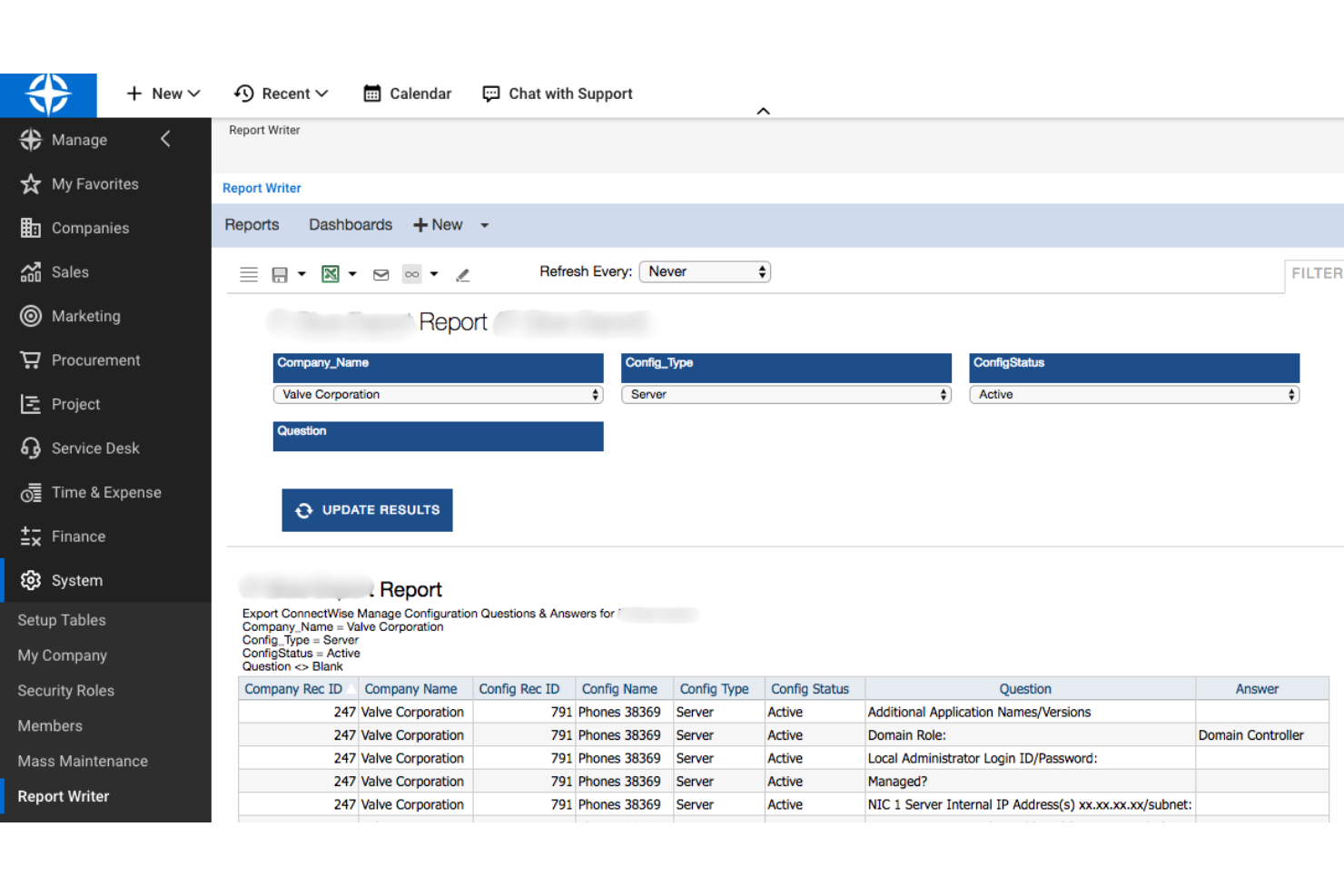Open the report list hamburger icon

248,273
